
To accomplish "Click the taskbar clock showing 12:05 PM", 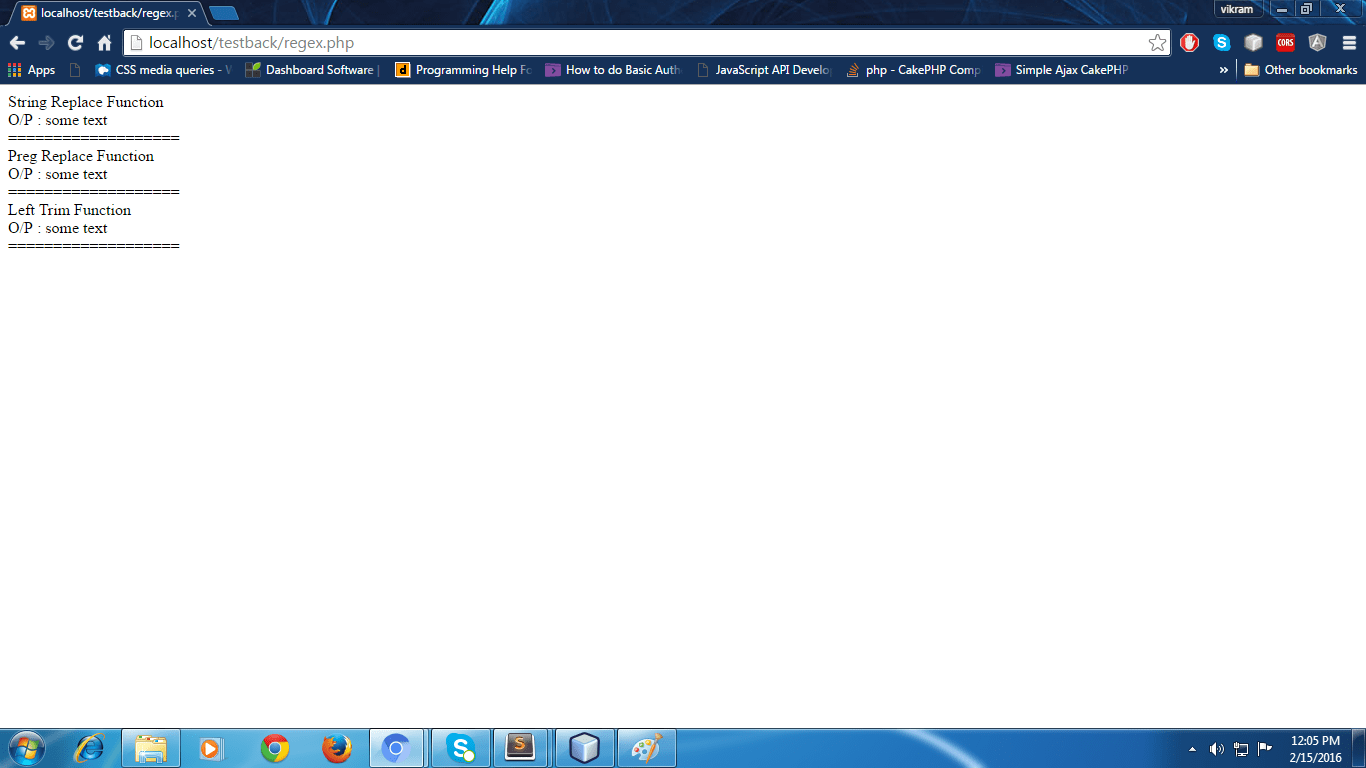I will pyautogui.click(x=1315, y=749).
